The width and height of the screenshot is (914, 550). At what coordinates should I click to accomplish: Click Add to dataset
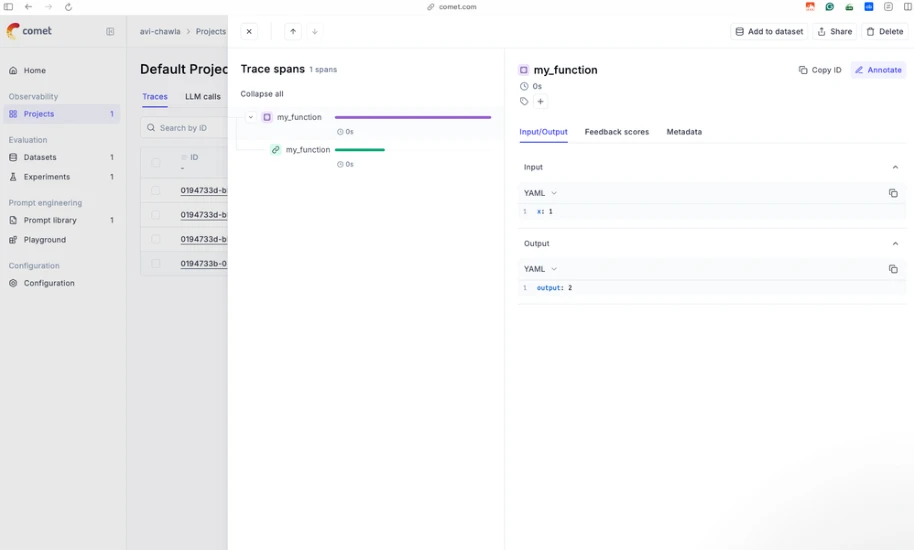(769, 31)
